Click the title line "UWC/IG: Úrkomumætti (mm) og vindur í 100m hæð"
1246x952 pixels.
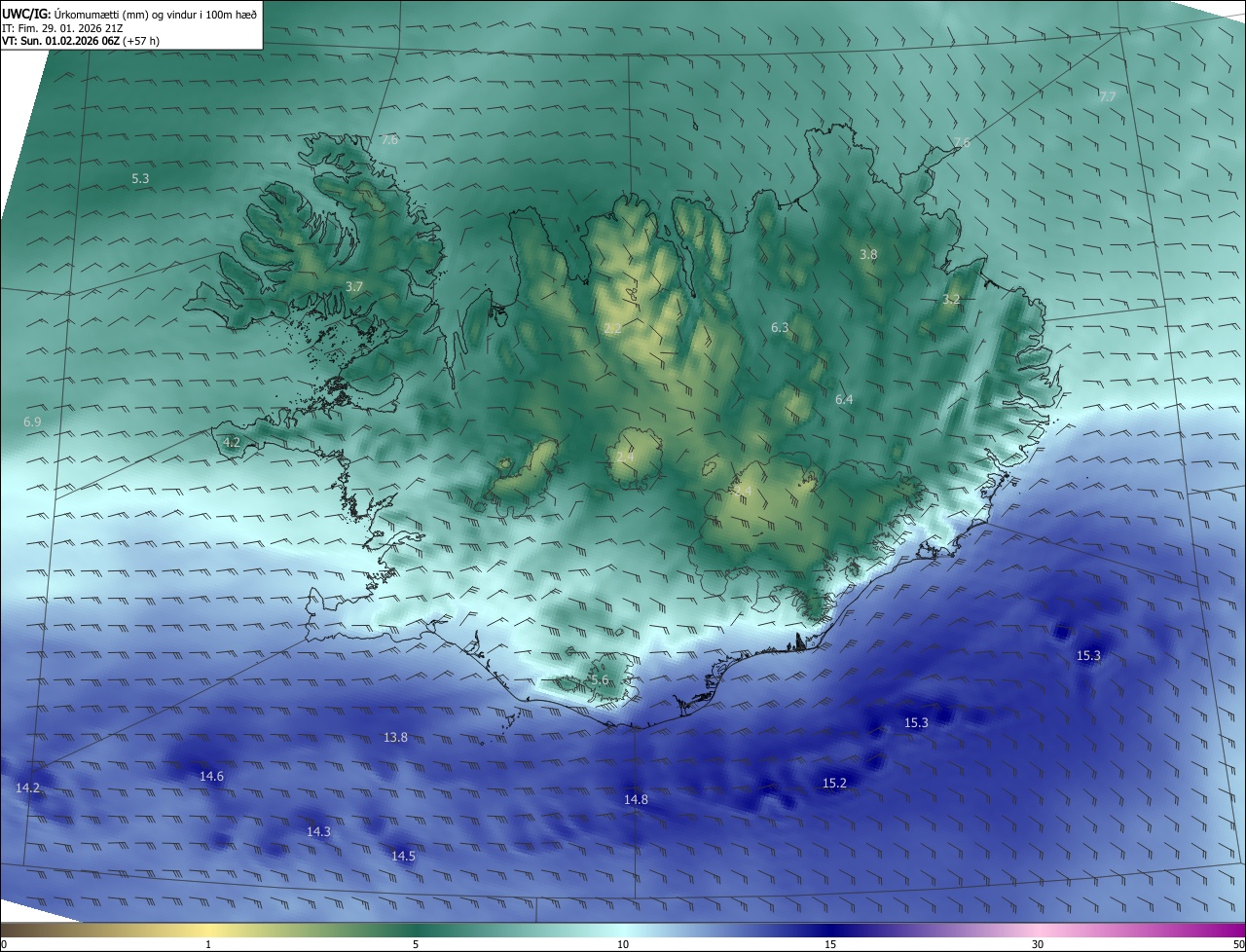pos(129,14)
